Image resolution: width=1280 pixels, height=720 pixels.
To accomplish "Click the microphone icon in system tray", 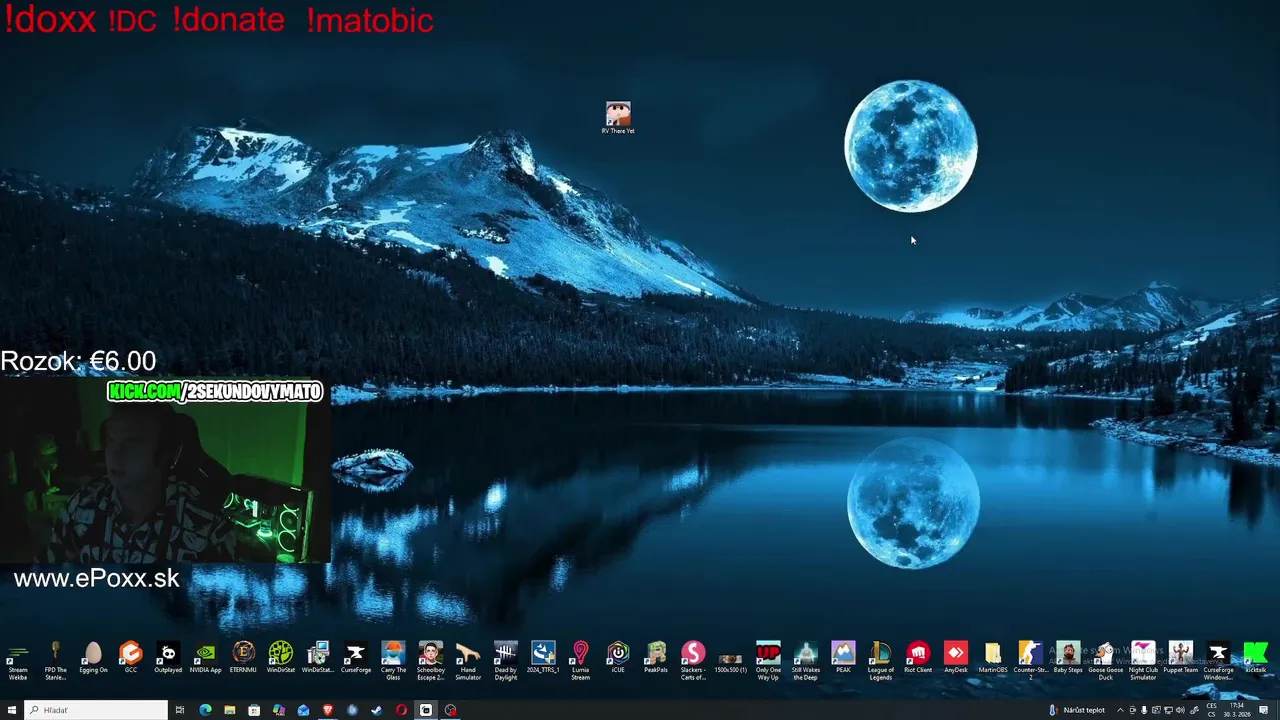I will click(1144, 710).
